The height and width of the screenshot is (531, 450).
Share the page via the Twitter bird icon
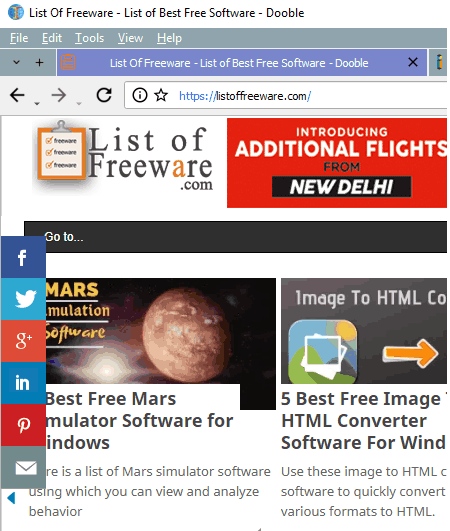click(23, 299)
